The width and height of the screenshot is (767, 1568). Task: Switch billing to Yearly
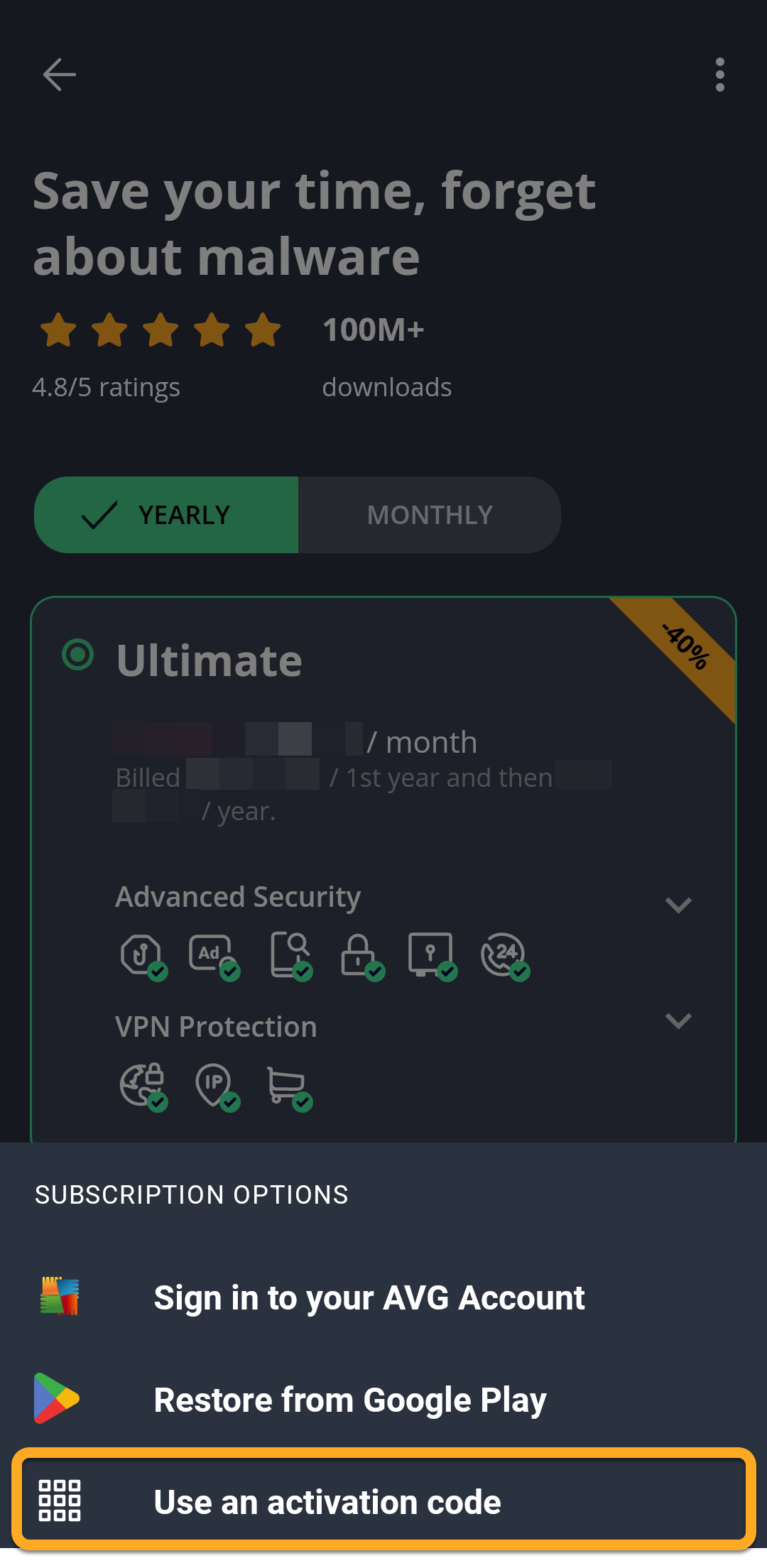(166, 515)
